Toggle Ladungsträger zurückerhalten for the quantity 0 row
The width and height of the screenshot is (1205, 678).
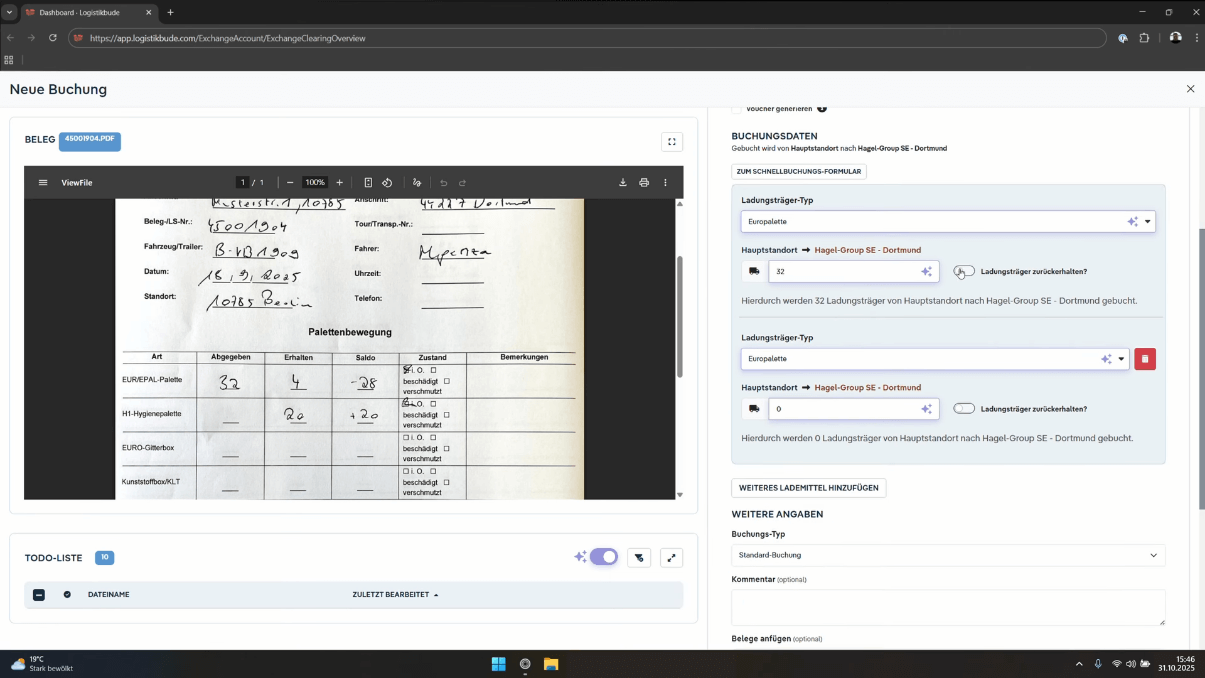964,408
